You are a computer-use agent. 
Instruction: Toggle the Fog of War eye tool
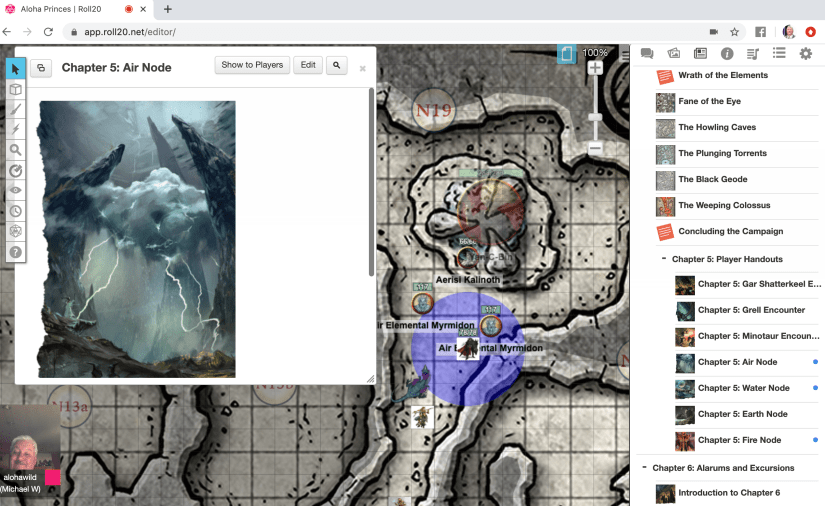pos(15,190)
